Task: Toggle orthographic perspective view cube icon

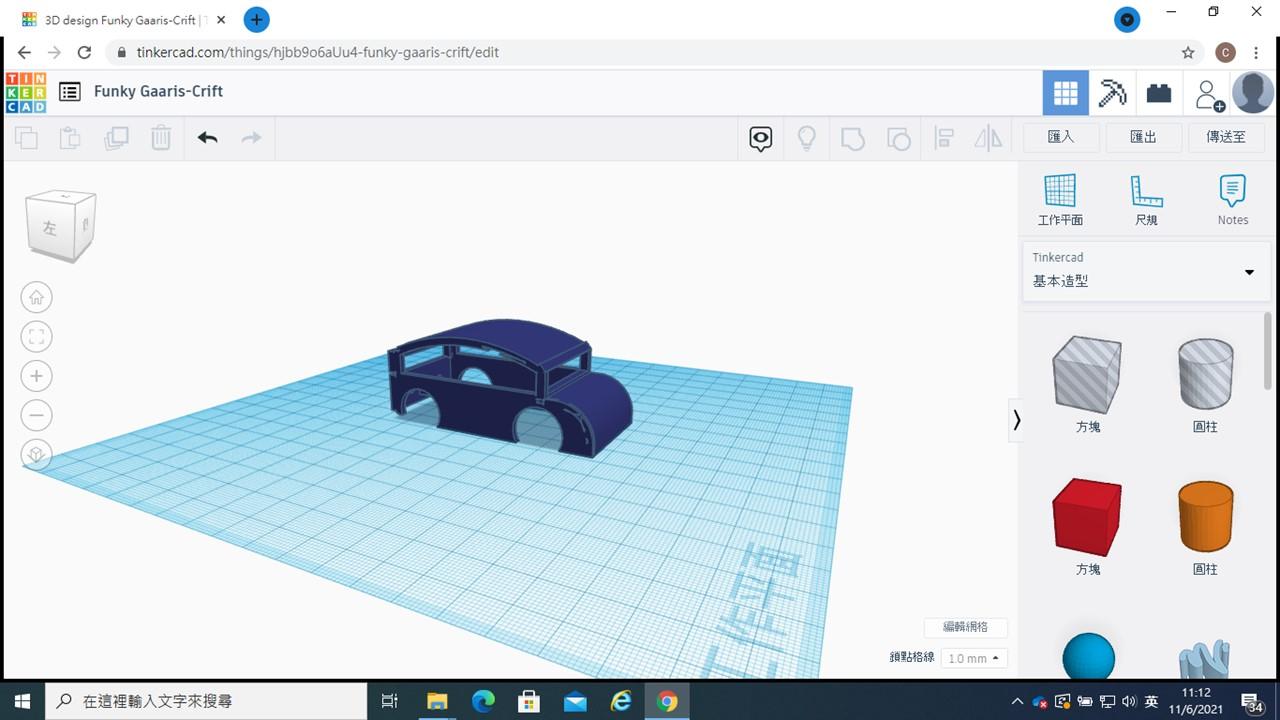Action: coord(37,455)
